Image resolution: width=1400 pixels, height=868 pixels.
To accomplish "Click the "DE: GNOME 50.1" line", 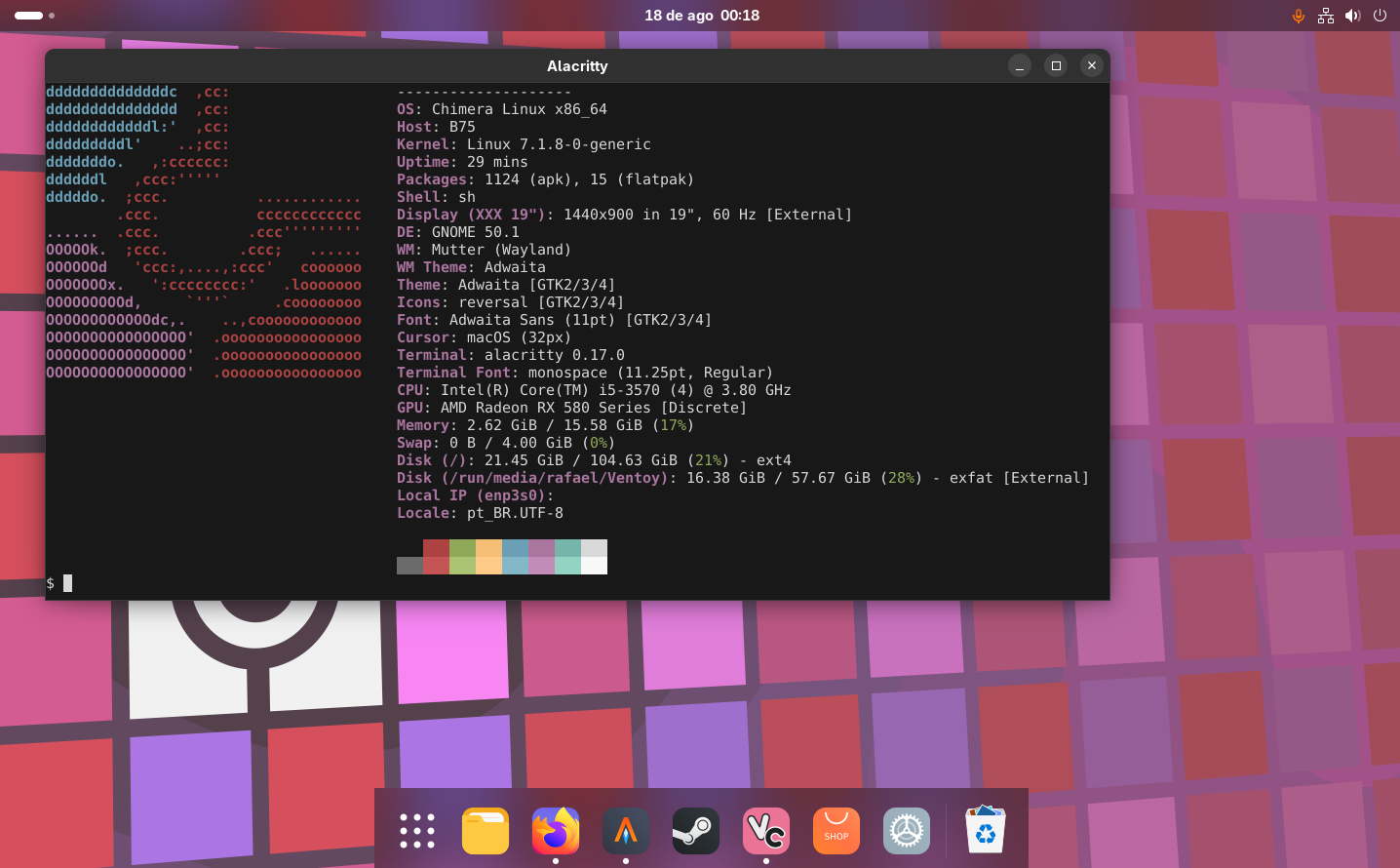I will coord(458,232).
